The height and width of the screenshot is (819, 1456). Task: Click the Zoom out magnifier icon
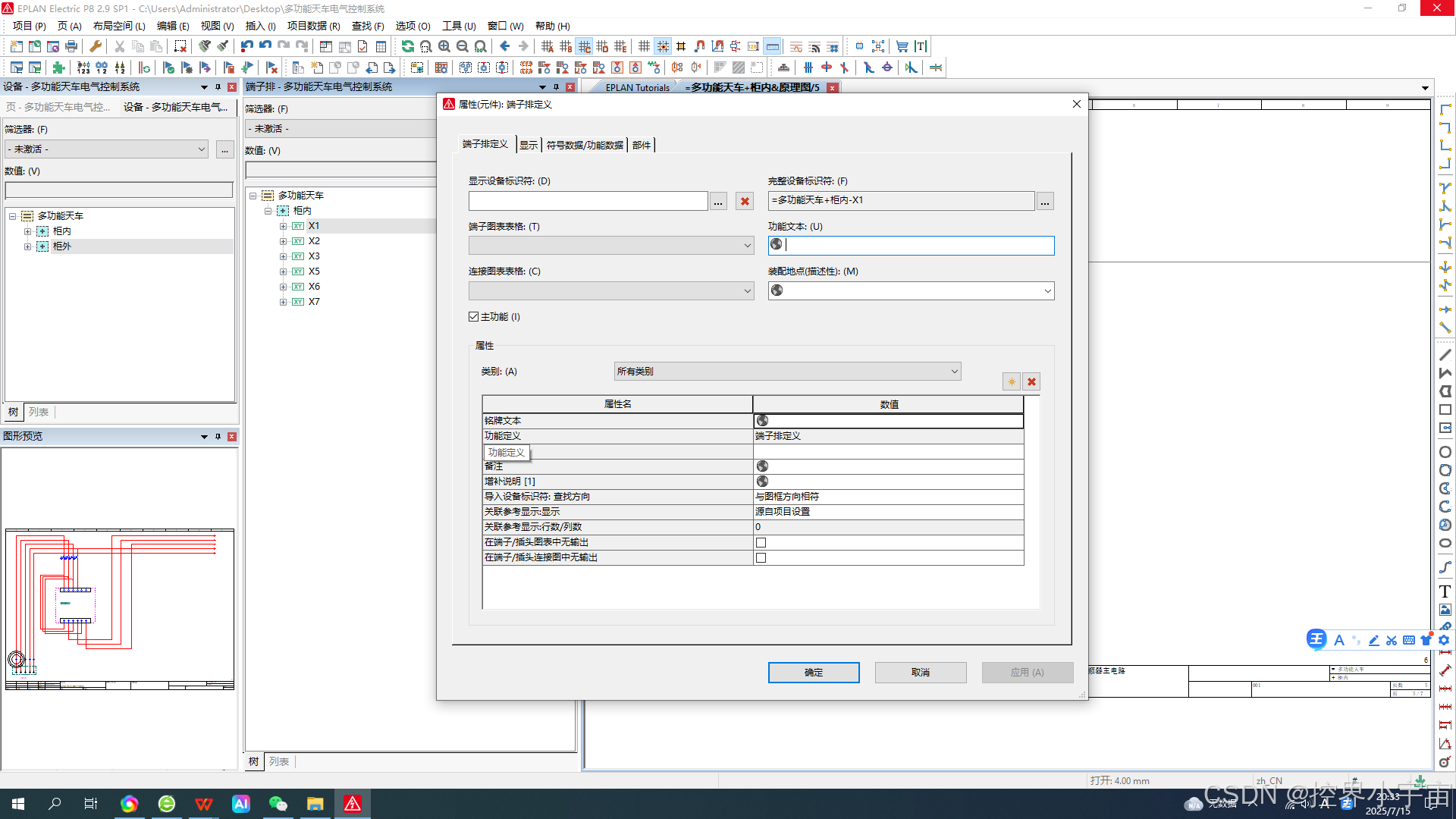(x=463, y=47)
